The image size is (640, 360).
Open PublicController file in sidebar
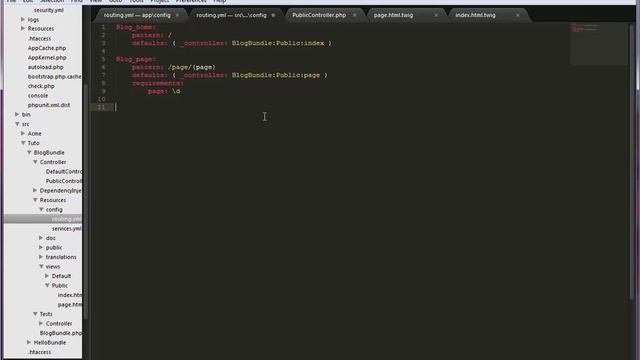(64, 181)
